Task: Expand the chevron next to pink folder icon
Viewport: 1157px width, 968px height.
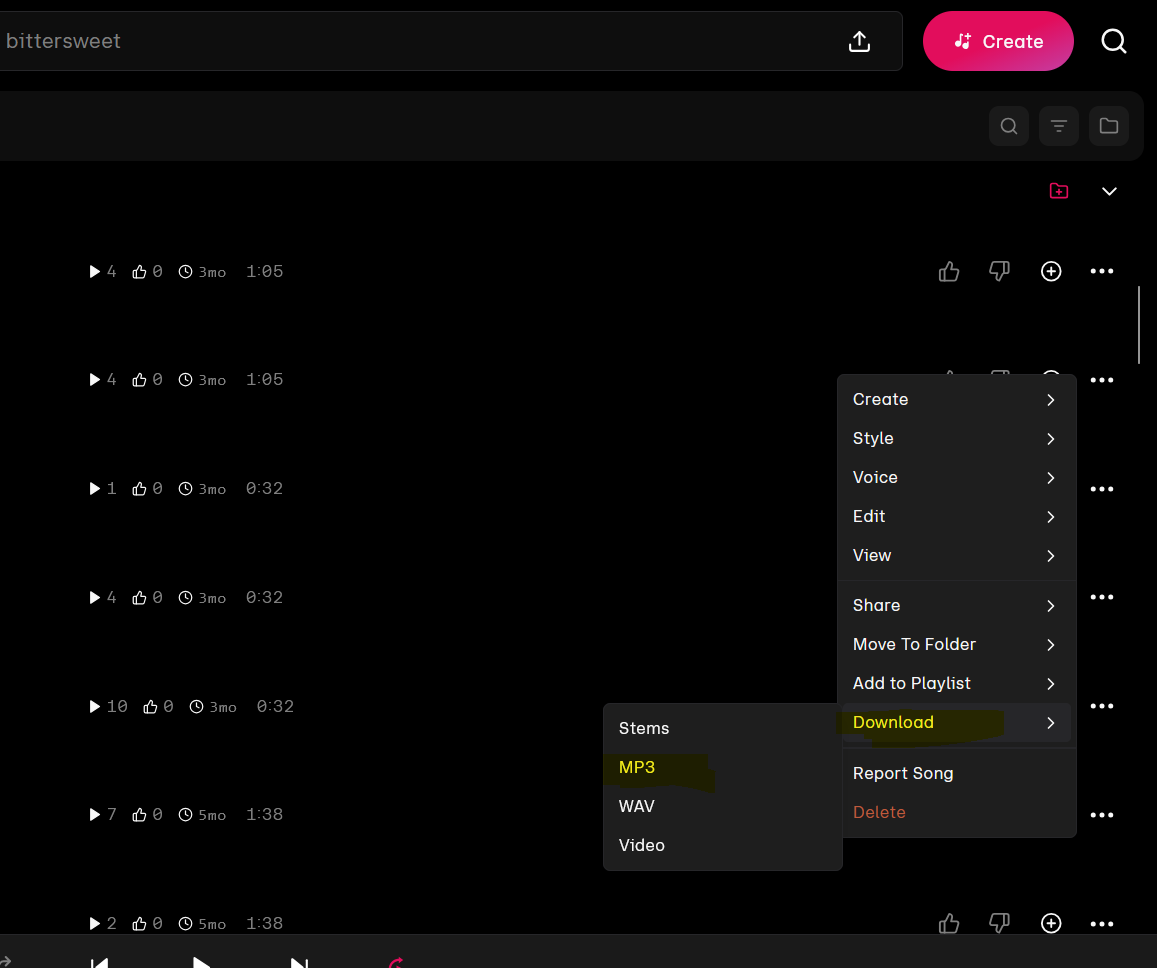Action: coord(1109,191)
